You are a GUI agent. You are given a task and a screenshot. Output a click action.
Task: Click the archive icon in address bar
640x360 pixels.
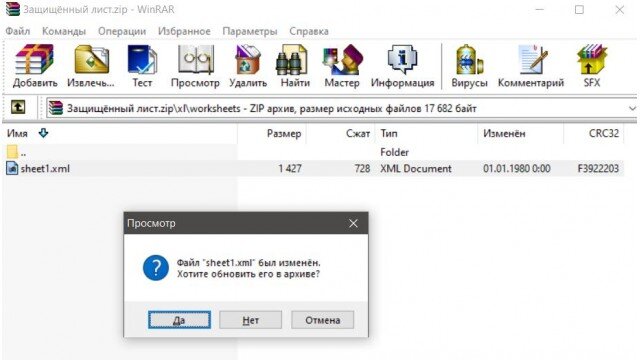(56, 108)
